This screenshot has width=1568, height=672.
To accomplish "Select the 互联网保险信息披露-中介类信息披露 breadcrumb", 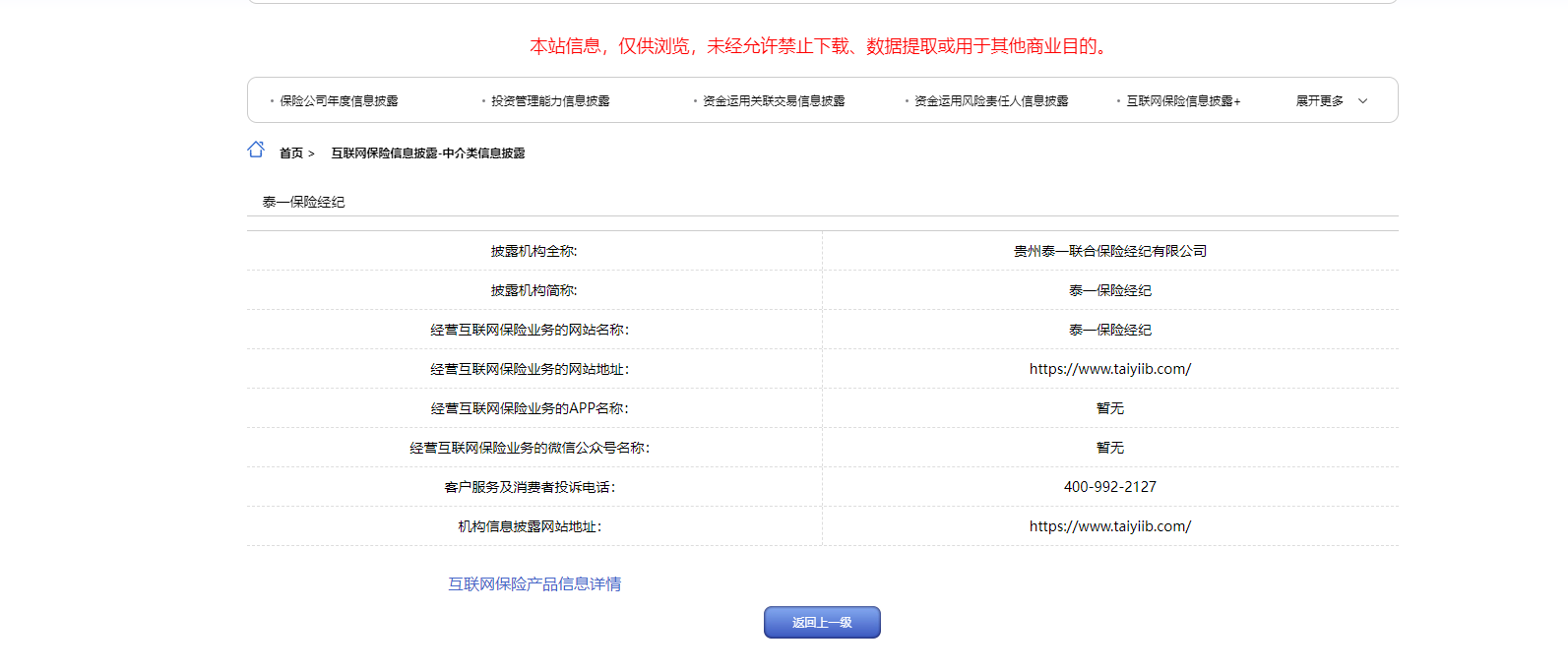I will click(x=427, y=153).
